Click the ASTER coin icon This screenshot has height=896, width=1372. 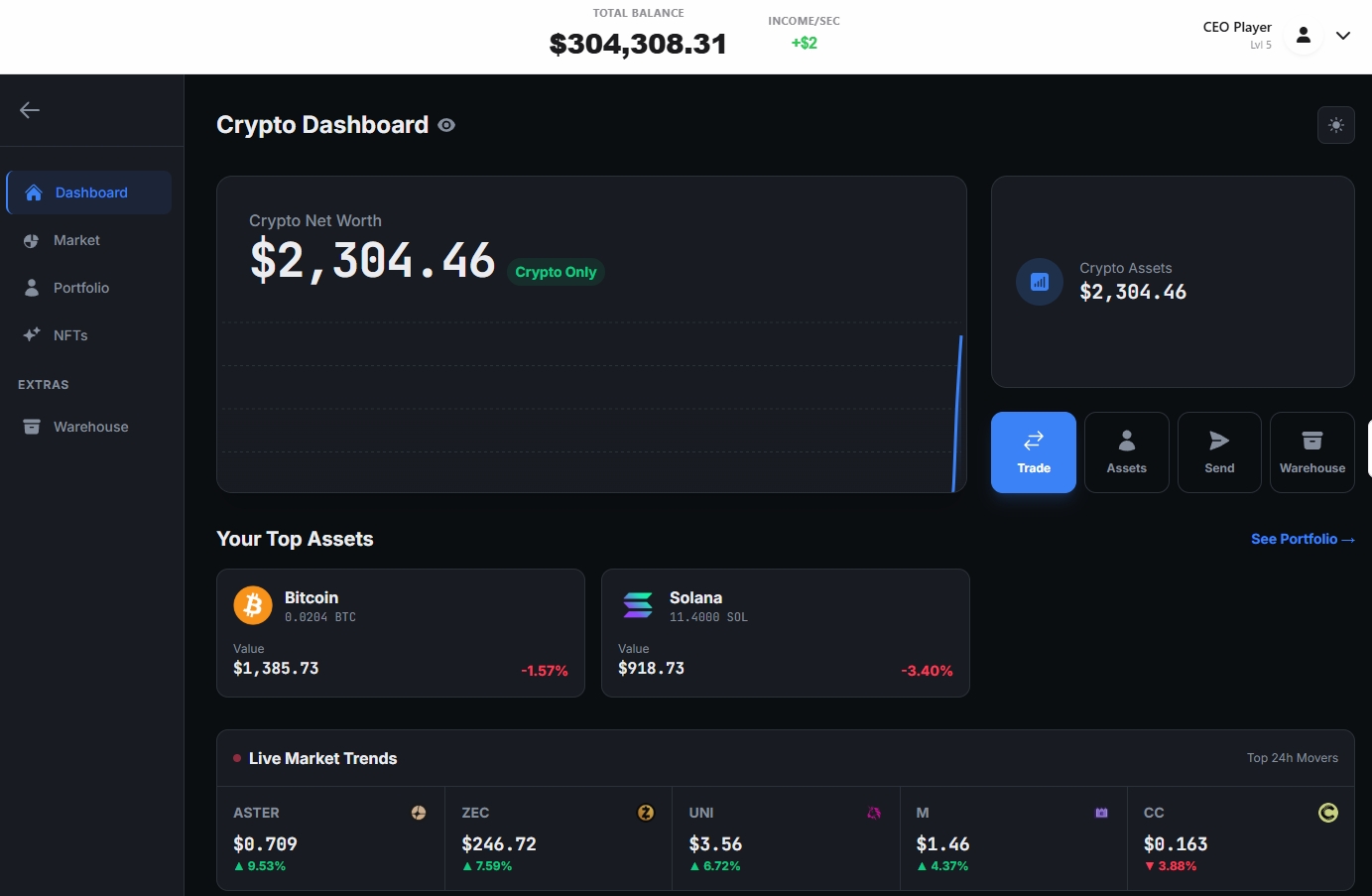pos(419,813)
